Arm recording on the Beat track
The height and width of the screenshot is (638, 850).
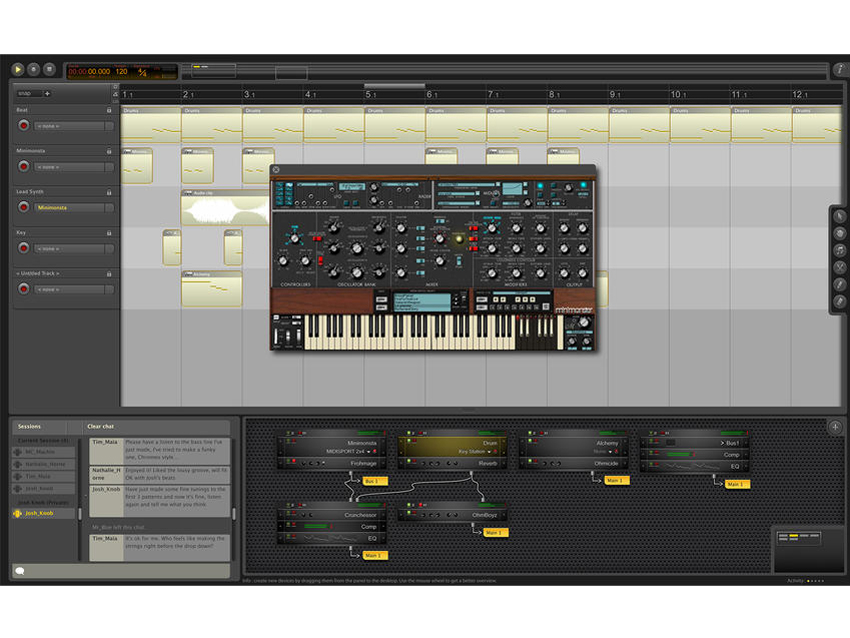click(23, 126)
